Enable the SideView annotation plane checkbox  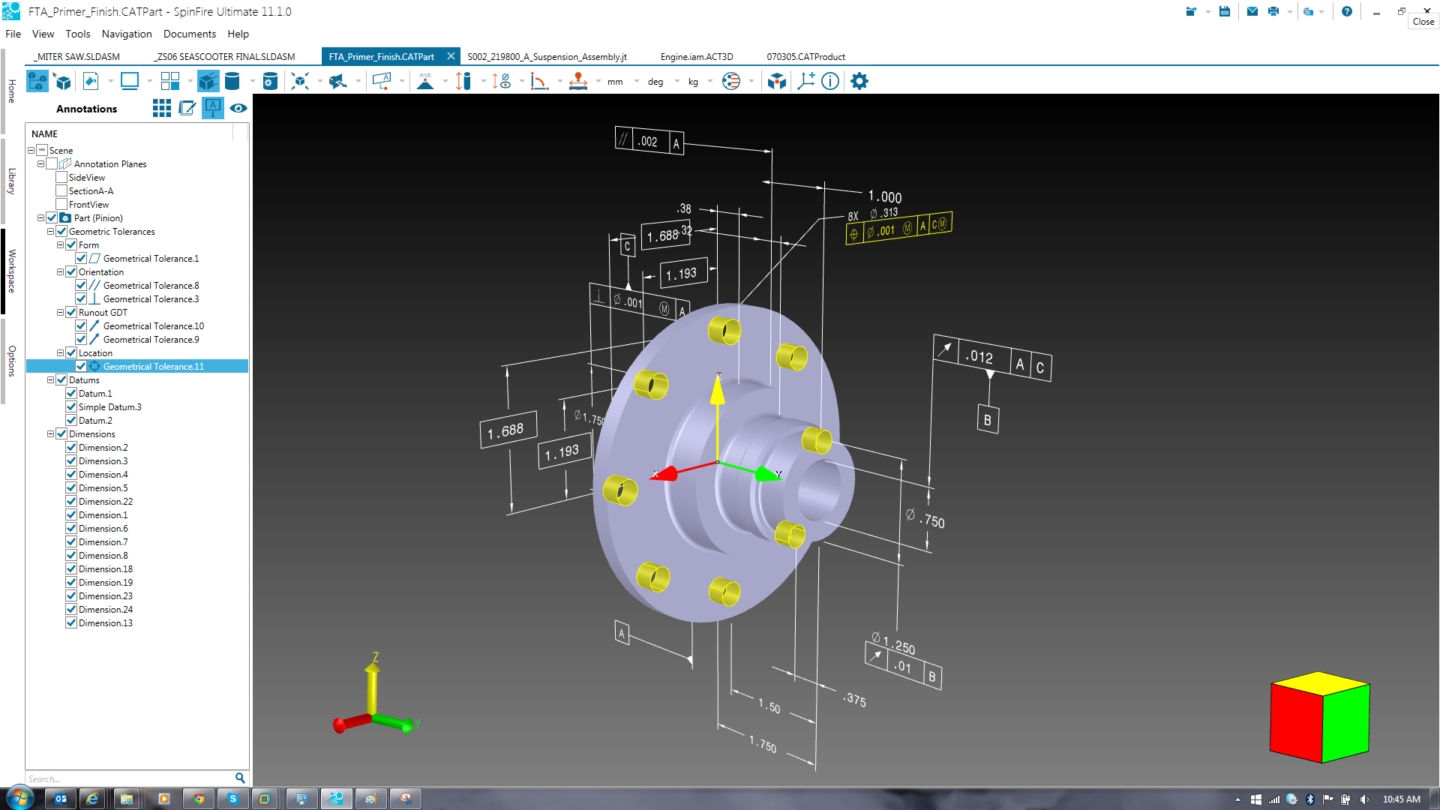pos(61,178)
